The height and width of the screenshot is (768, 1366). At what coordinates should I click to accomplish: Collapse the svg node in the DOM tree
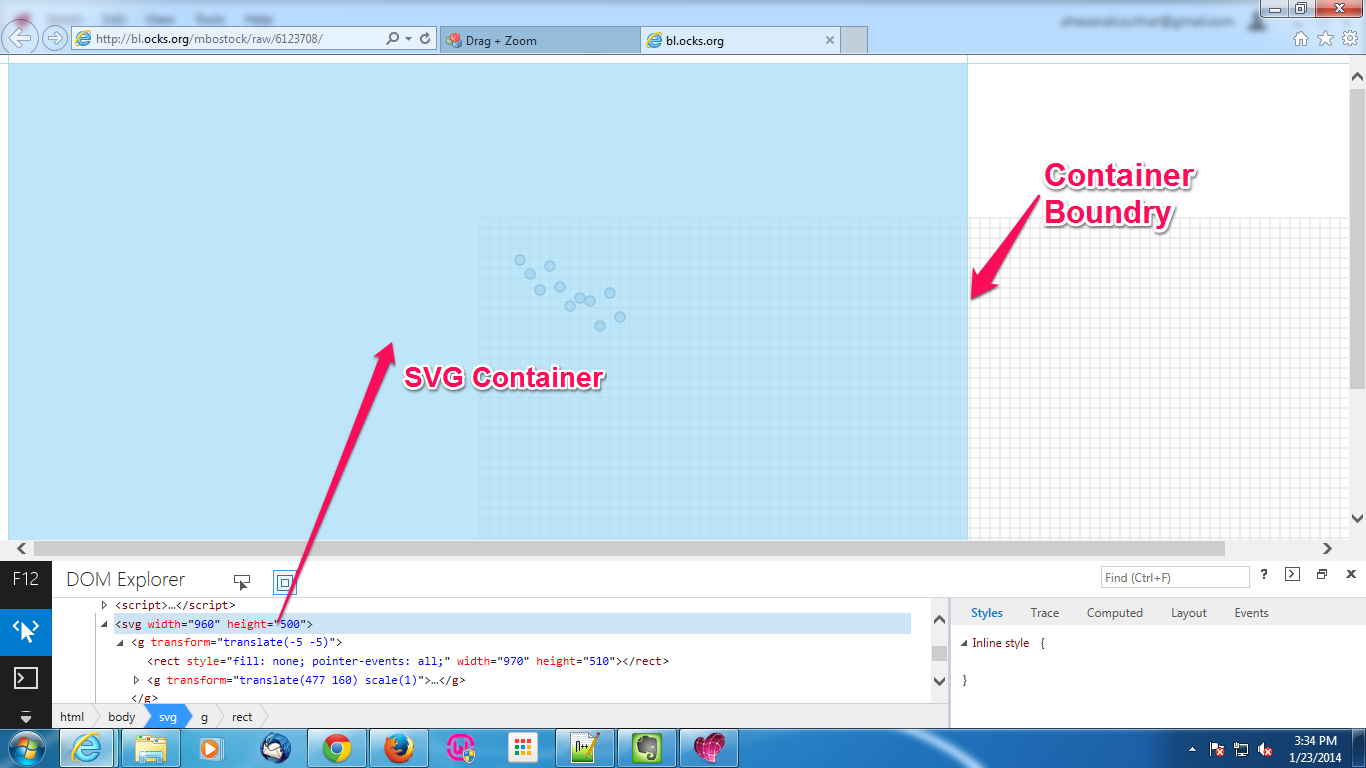click(x=104, y=624)
